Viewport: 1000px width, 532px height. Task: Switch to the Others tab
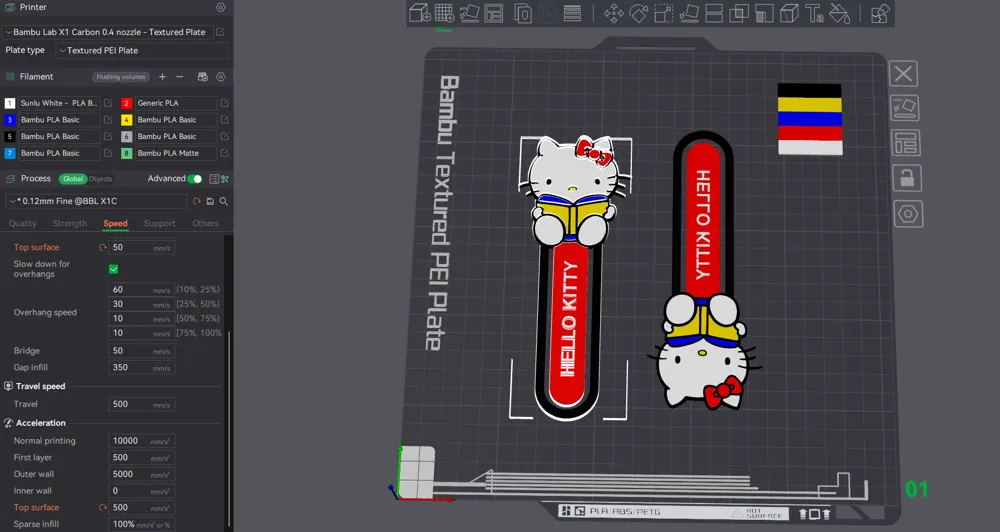tap(205, 223)
